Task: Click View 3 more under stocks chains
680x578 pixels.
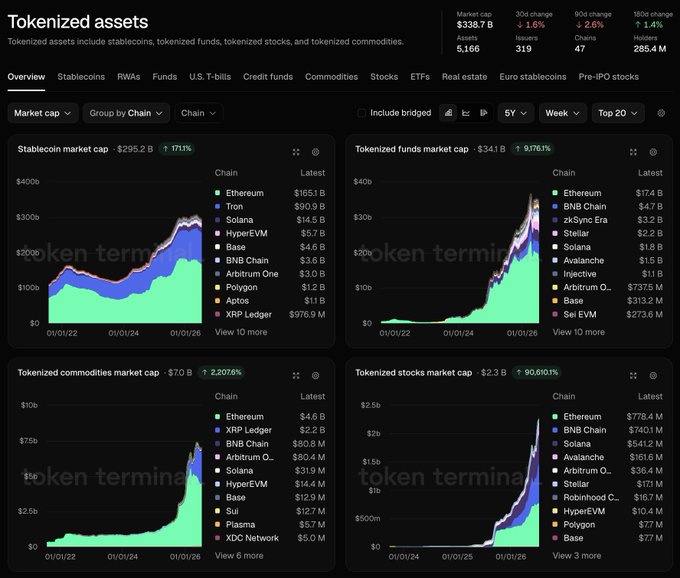Action: [577, 555]
